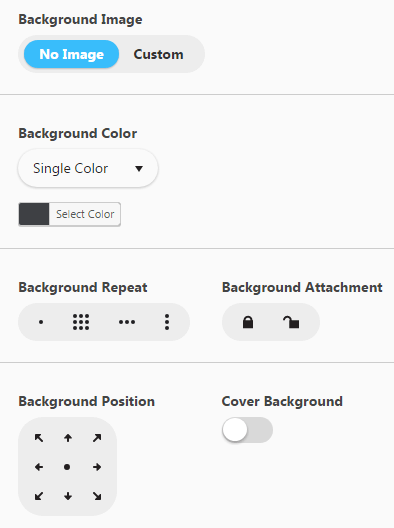
Task: Set background position to bottom center arrow
Action: [68, 496]
